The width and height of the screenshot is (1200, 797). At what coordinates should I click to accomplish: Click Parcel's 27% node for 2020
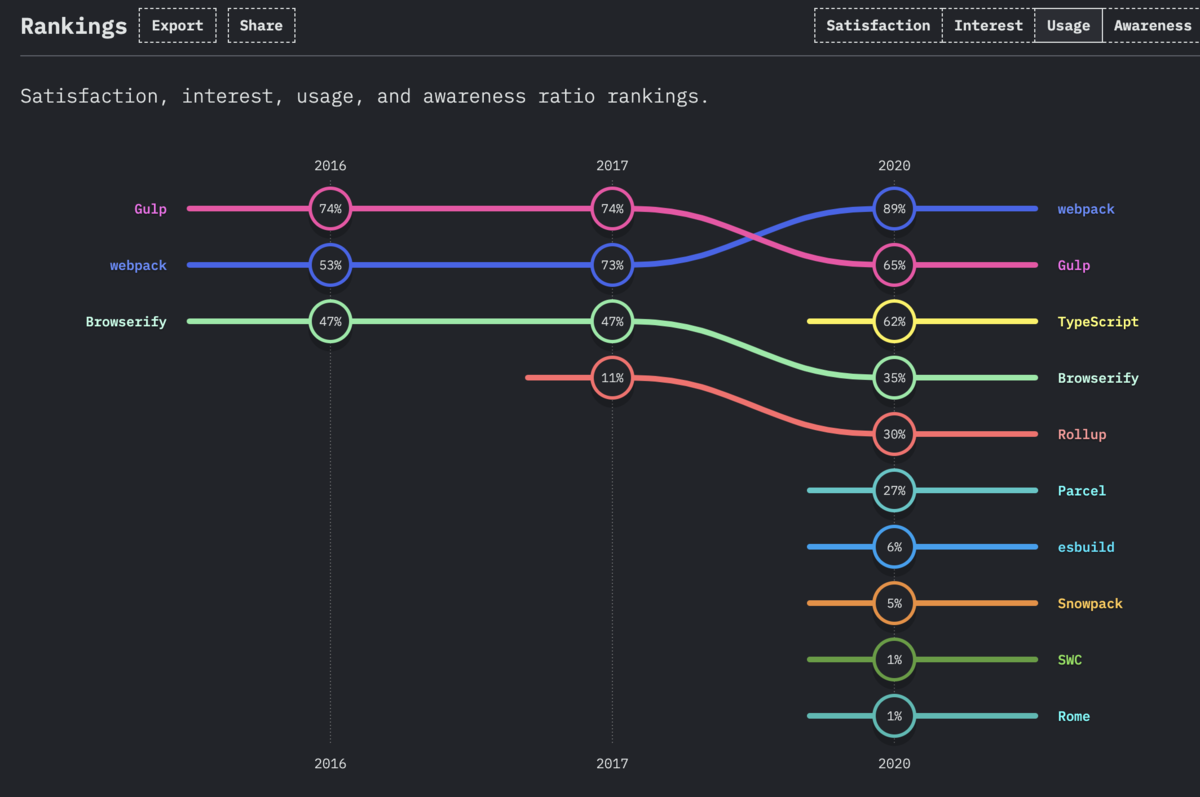point(894,491)
